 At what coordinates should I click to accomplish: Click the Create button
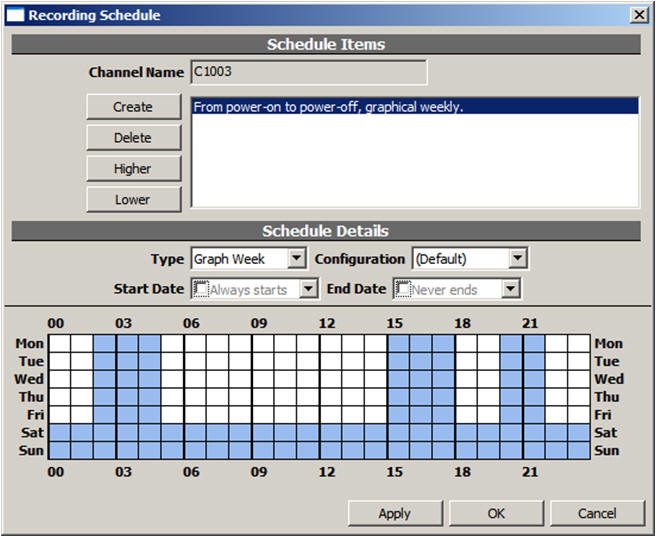(x=133, y=107)
